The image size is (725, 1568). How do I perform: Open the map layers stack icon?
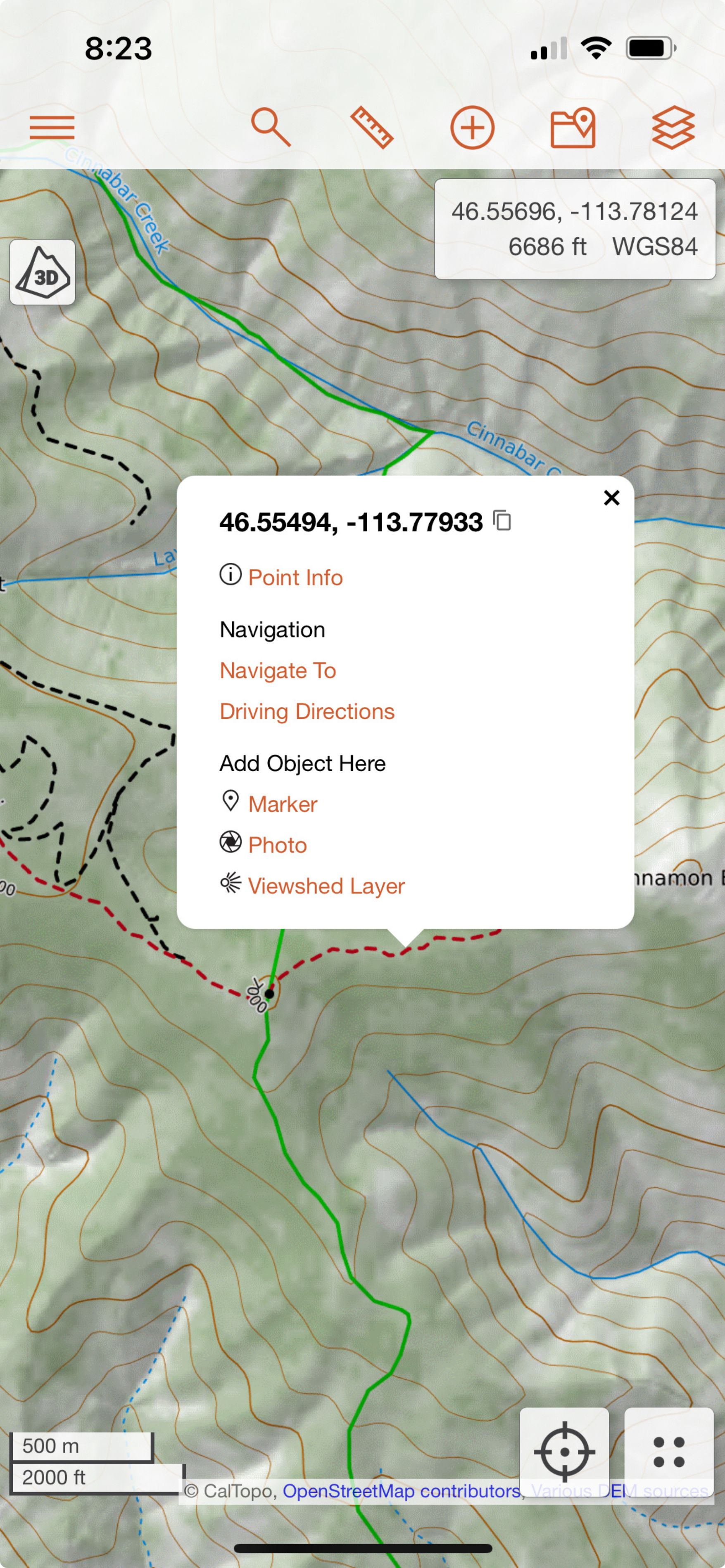tap(673, 128)
